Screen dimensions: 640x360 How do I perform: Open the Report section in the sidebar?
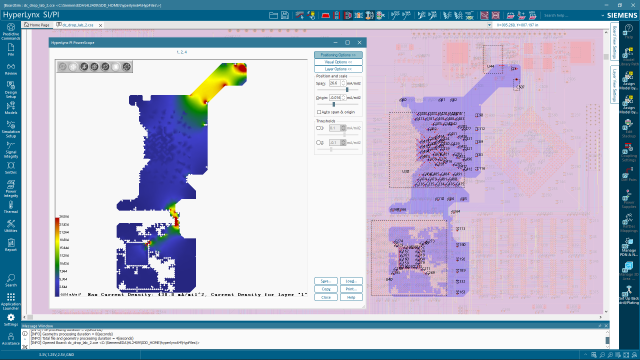pos(11,245)
